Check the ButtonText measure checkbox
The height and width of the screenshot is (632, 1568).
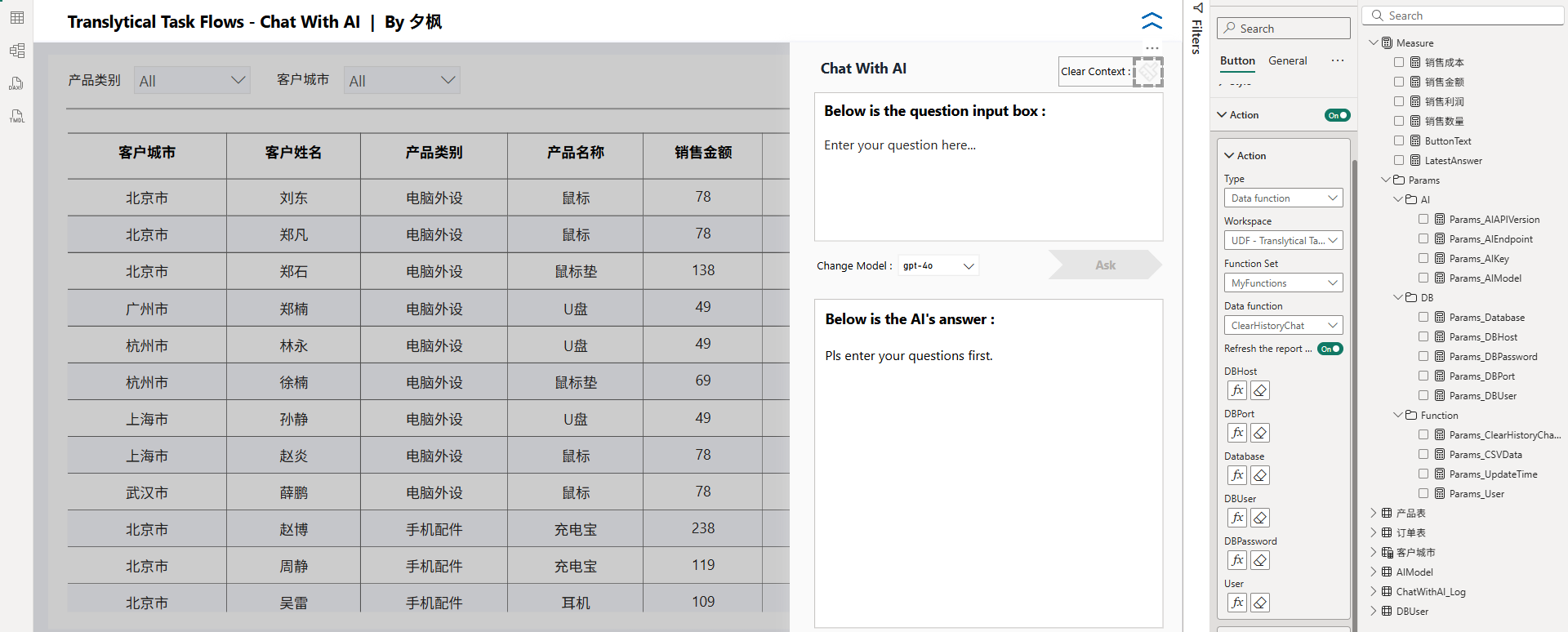1399,140
